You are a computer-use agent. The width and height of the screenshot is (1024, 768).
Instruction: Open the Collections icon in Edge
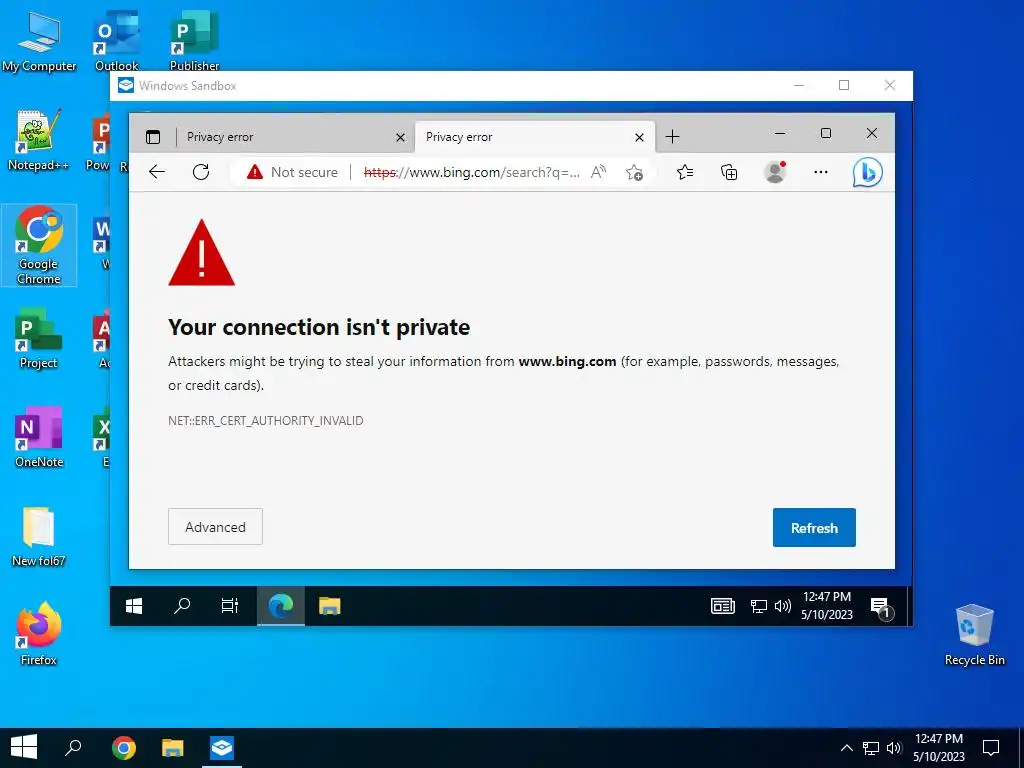pyautogui.click(x=729, y=172)
